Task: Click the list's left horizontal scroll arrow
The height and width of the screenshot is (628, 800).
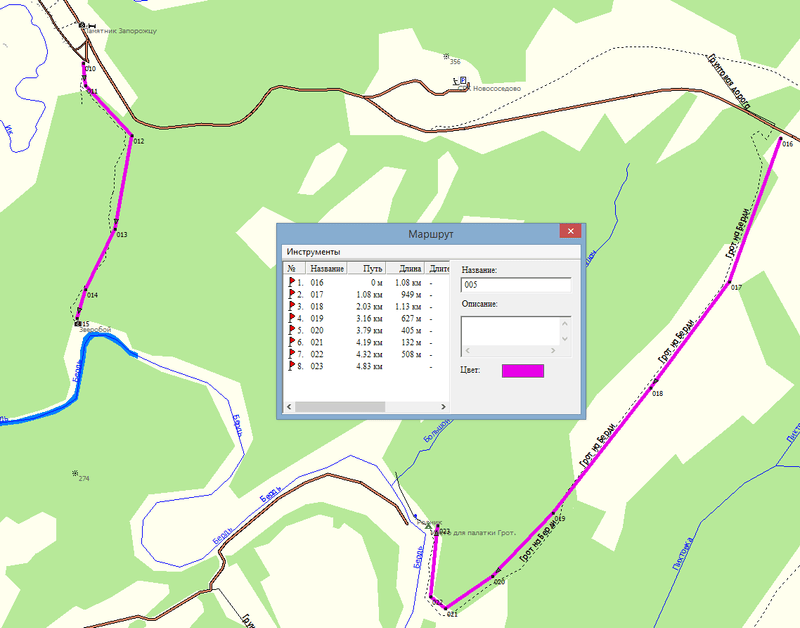Action: [x=289, y=407]
